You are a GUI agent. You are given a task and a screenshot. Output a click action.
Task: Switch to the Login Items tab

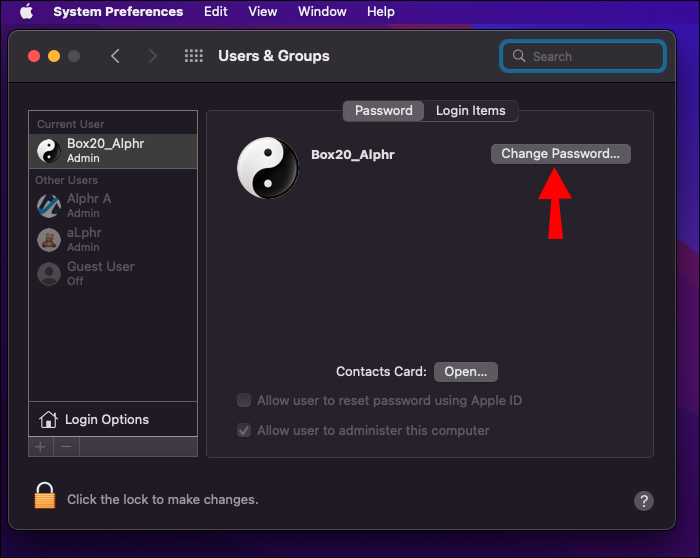(x=471, y=111)
